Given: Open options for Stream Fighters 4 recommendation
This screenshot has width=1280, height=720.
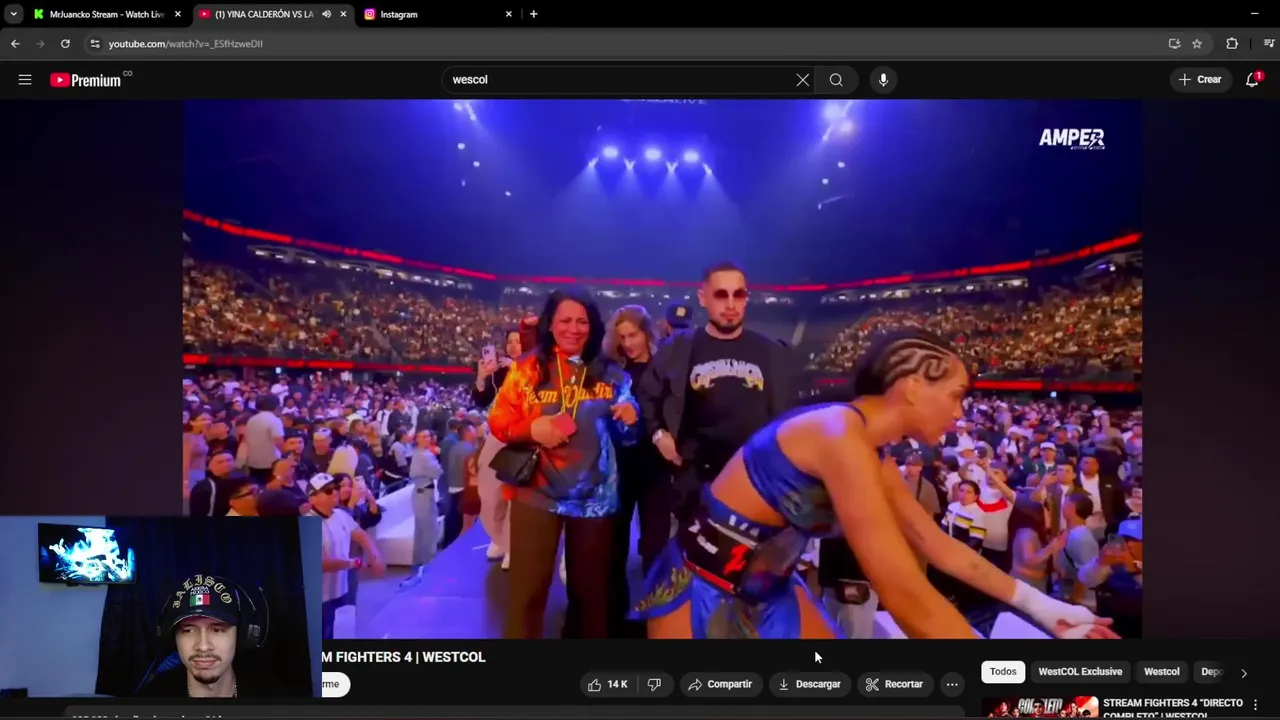Looking at the screenshot, I should click(1255, 705).
